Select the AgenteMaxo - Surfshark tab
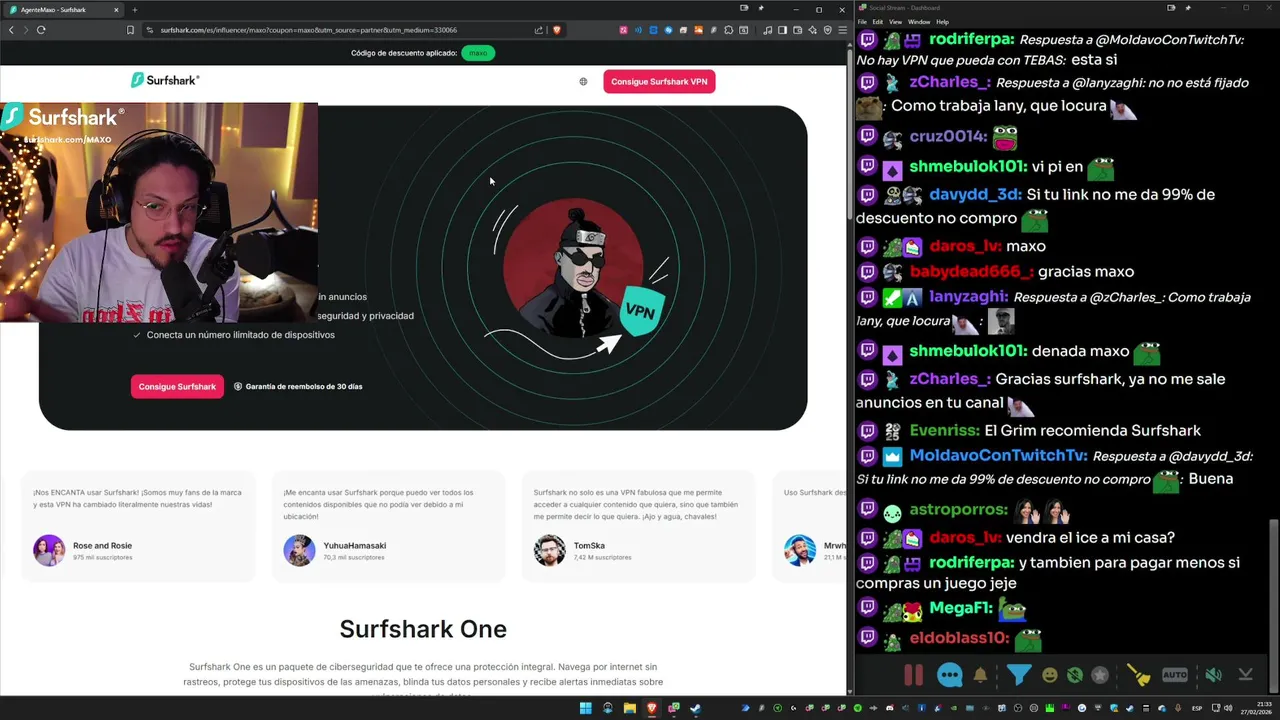 (x=62, y=10)
